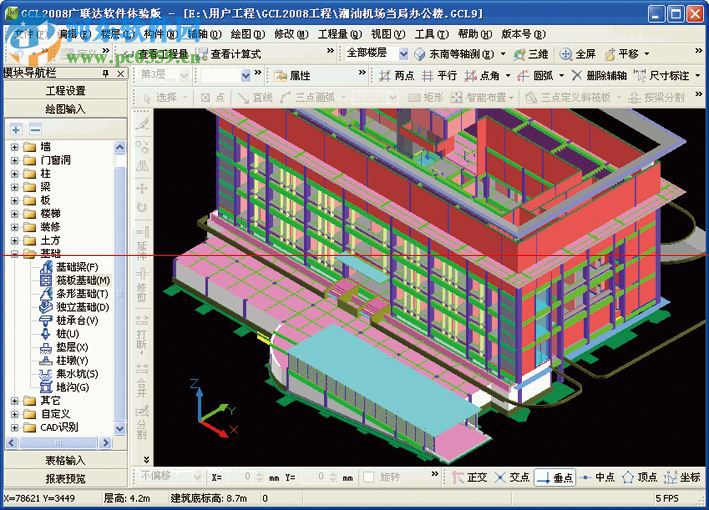Toggle 中点 midpoint snap
709x510 pixels.
[x=597, y=477]
